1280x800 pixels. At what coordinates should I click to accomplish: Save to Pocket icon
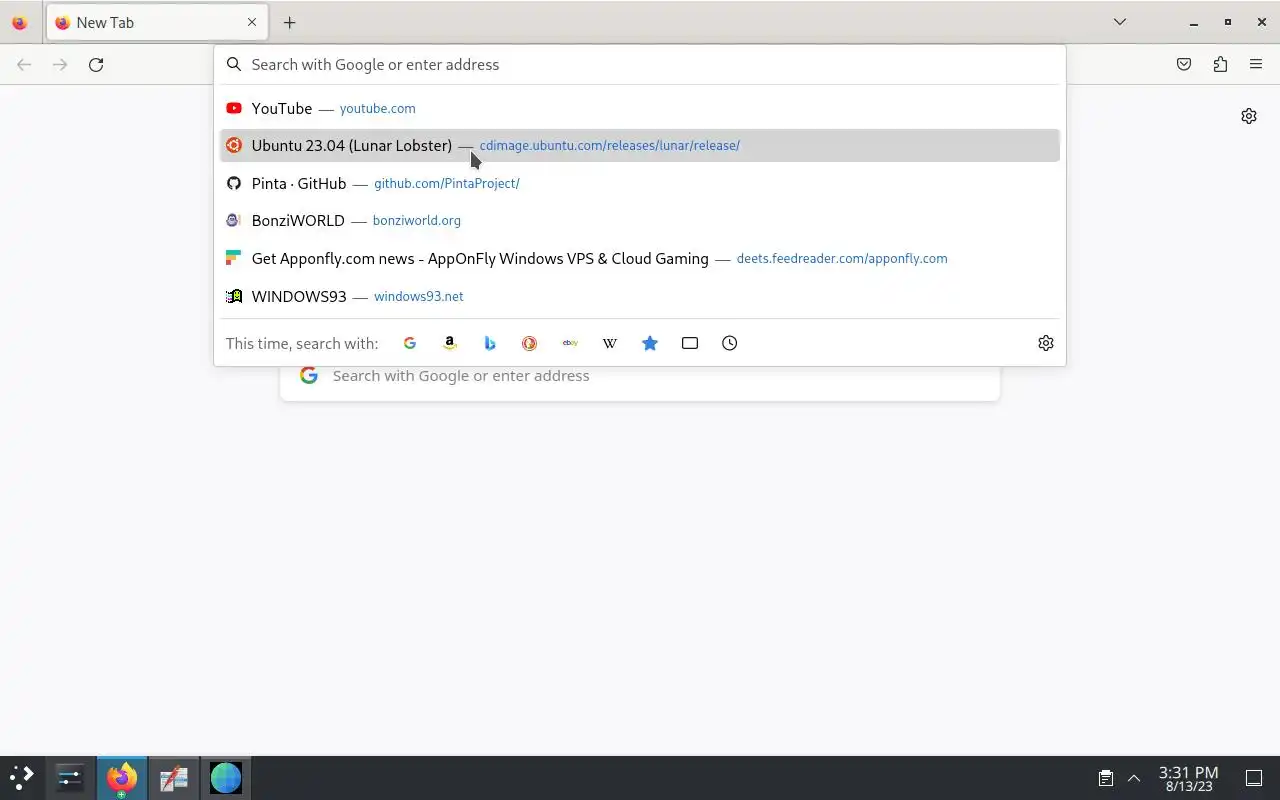pyautogui.click(x=1184, y=64)
